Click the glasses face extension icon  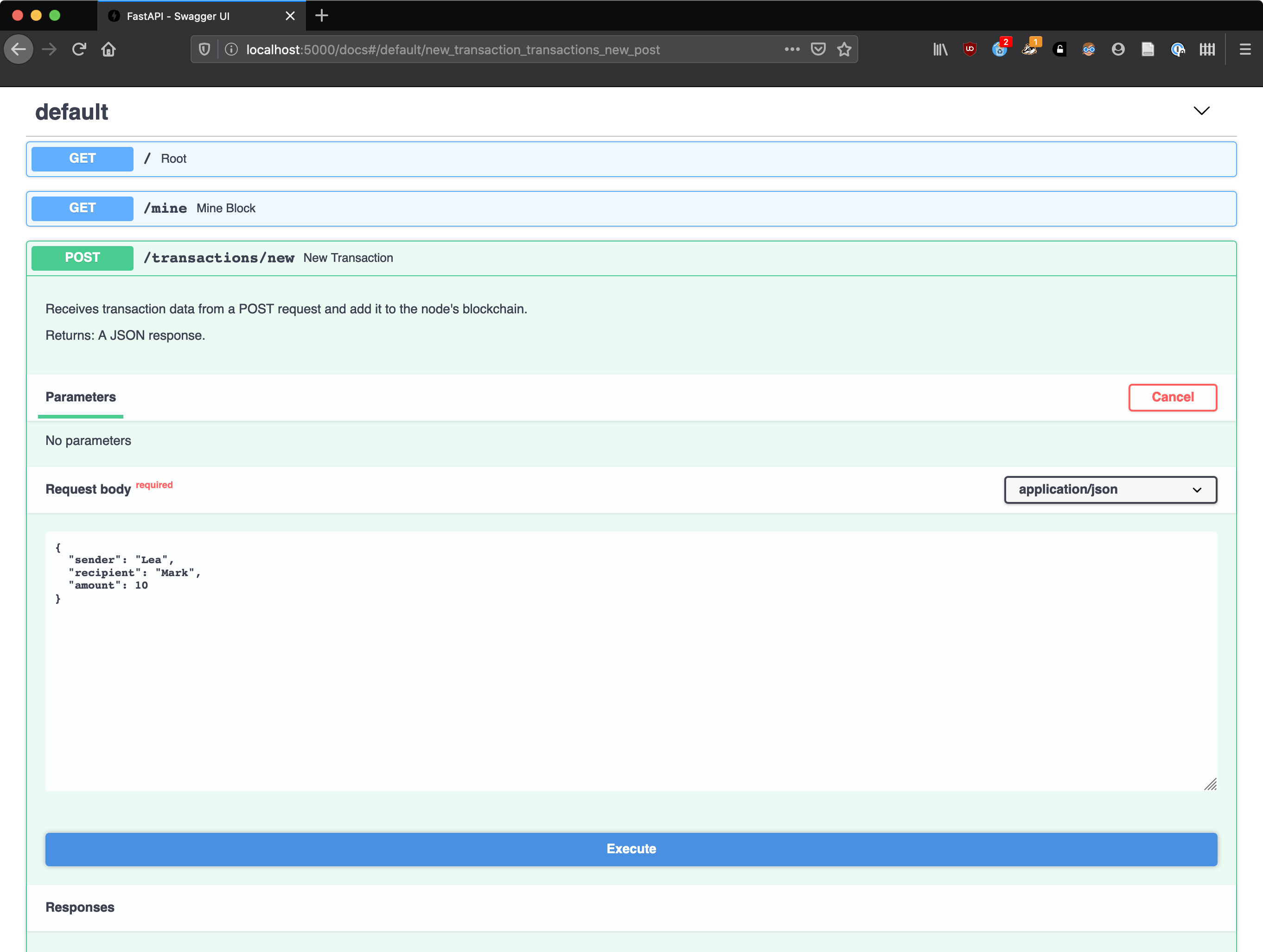pos(1089,50)
